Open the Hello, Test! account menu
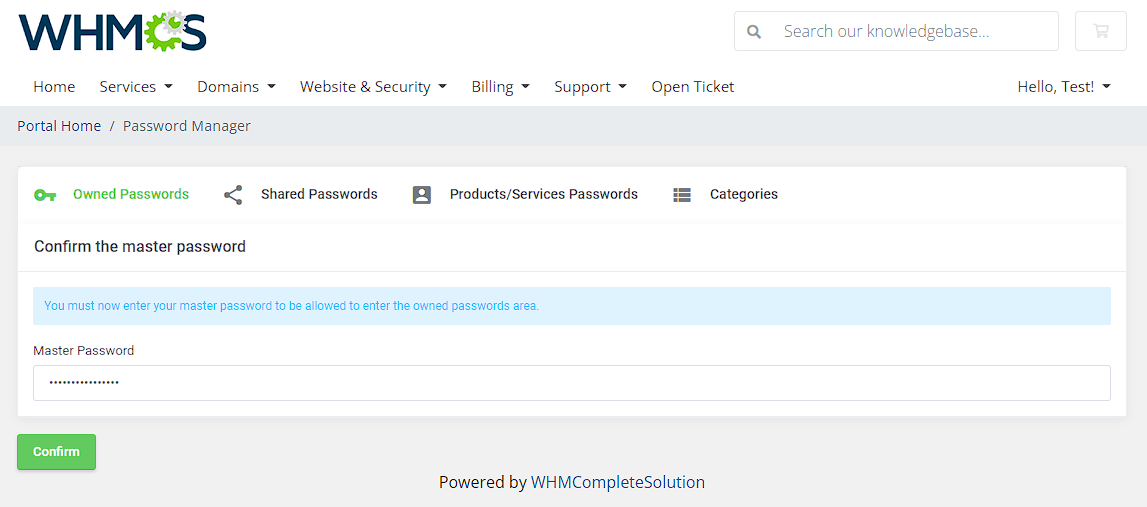The width and height of the screenshot is (1147, 507). pyautogui.click(x=1064, y=86)
